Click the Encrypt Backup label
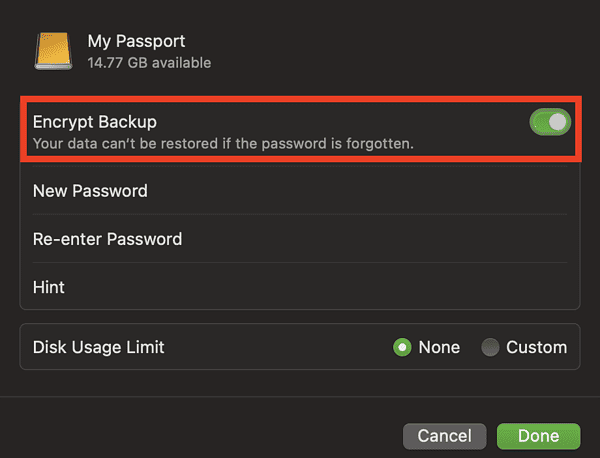 [x=94, y=122]
